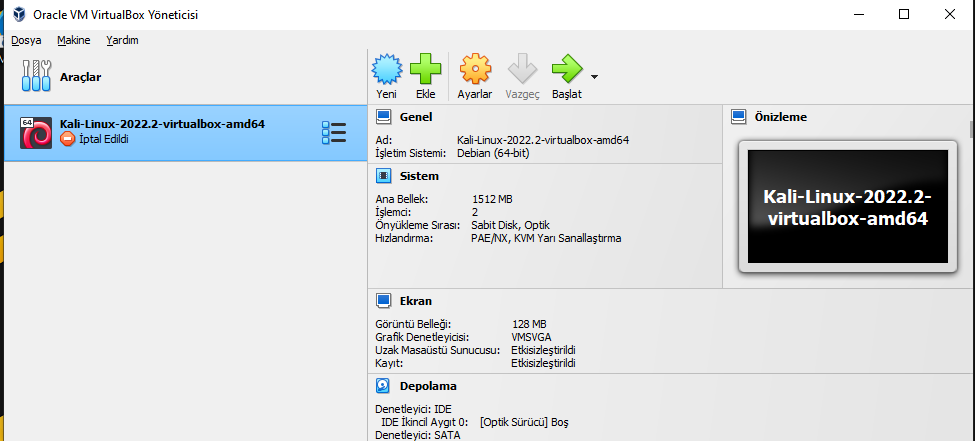Click the 'Debian (64-bit)' OS value
This screenshot has width=975, height=441.
pyautogui.click(x=493, y=153)
